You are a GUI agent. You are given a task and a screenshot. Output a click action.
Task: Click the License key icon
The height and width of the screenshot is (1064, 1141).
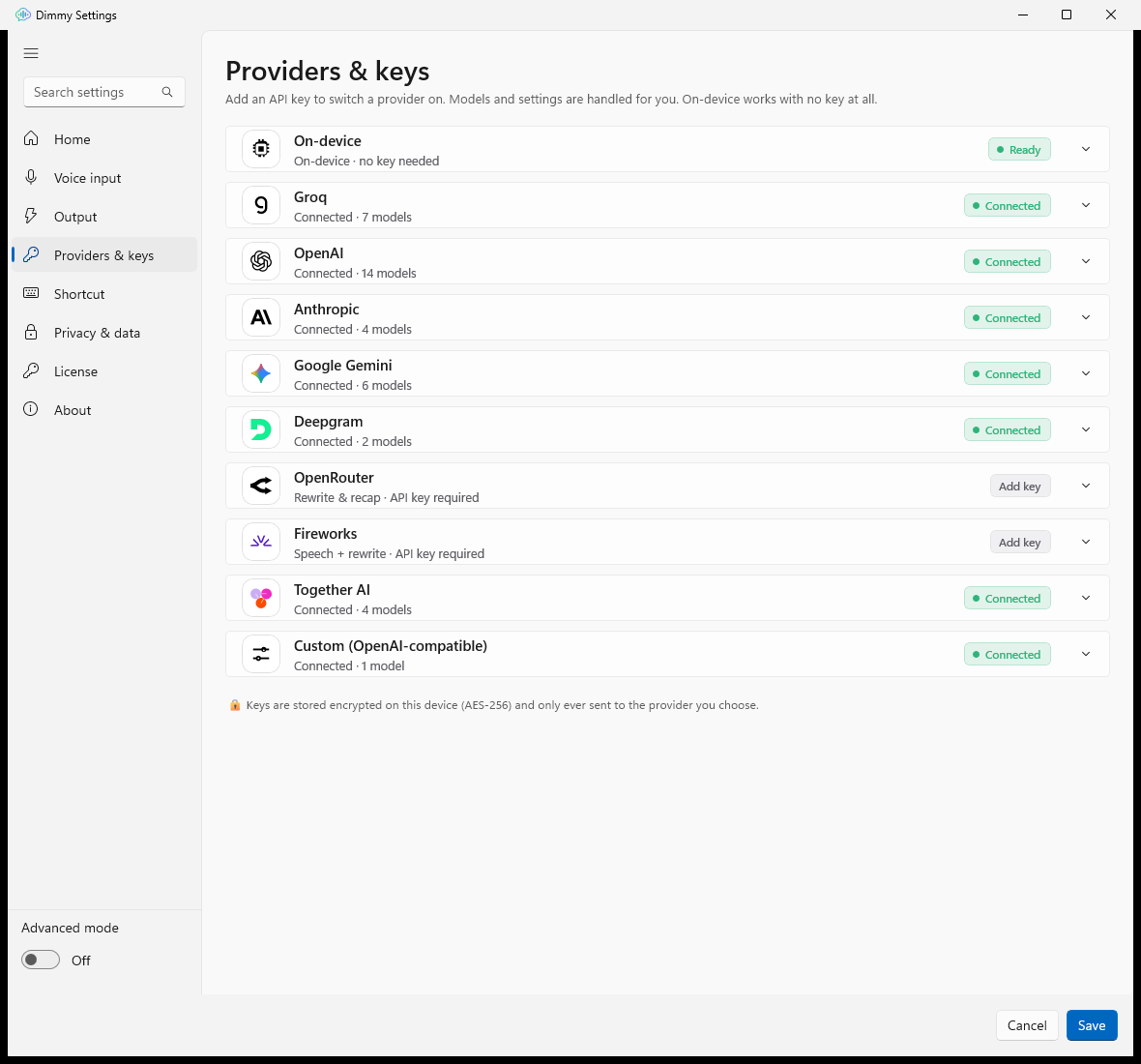click(31, 370)
